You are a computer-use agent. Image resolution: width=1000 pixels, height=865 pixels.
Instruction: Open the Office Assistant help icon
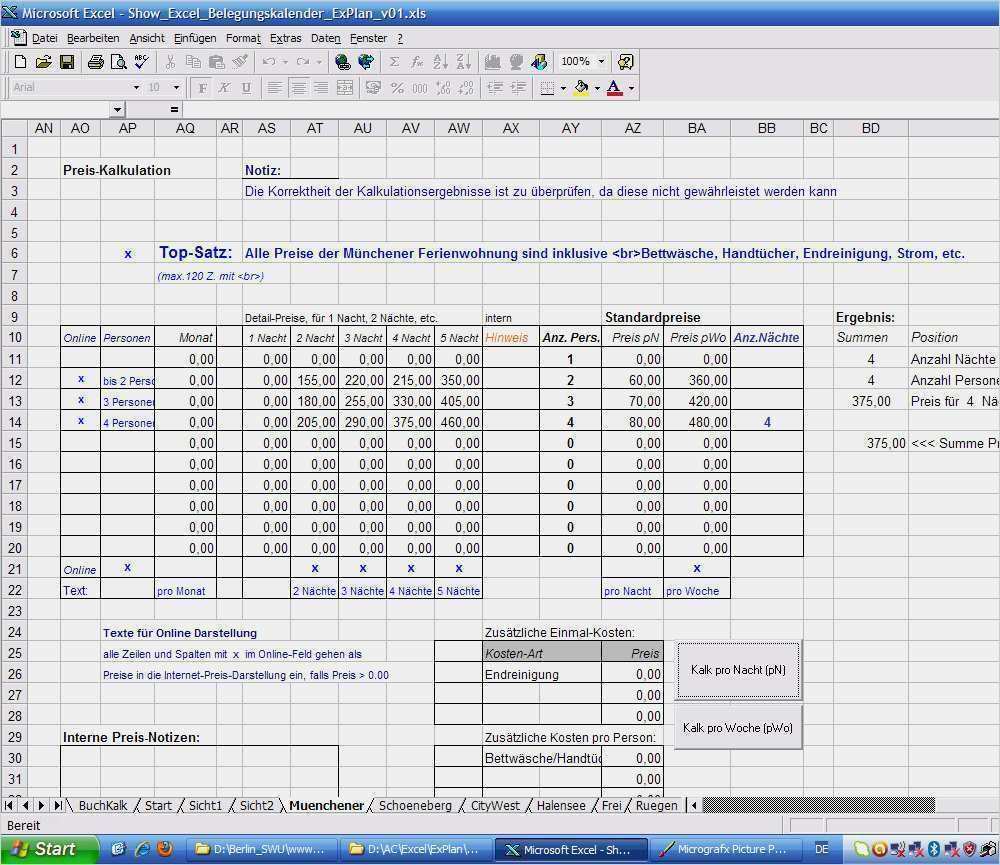[x=625, y=62]
